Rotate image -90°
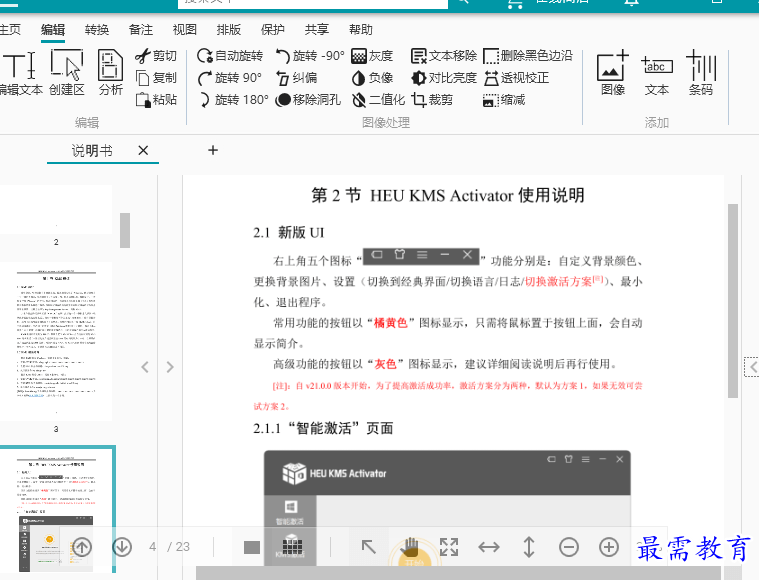Viewport: 759px width, 580px height. (x=310, y=56)
